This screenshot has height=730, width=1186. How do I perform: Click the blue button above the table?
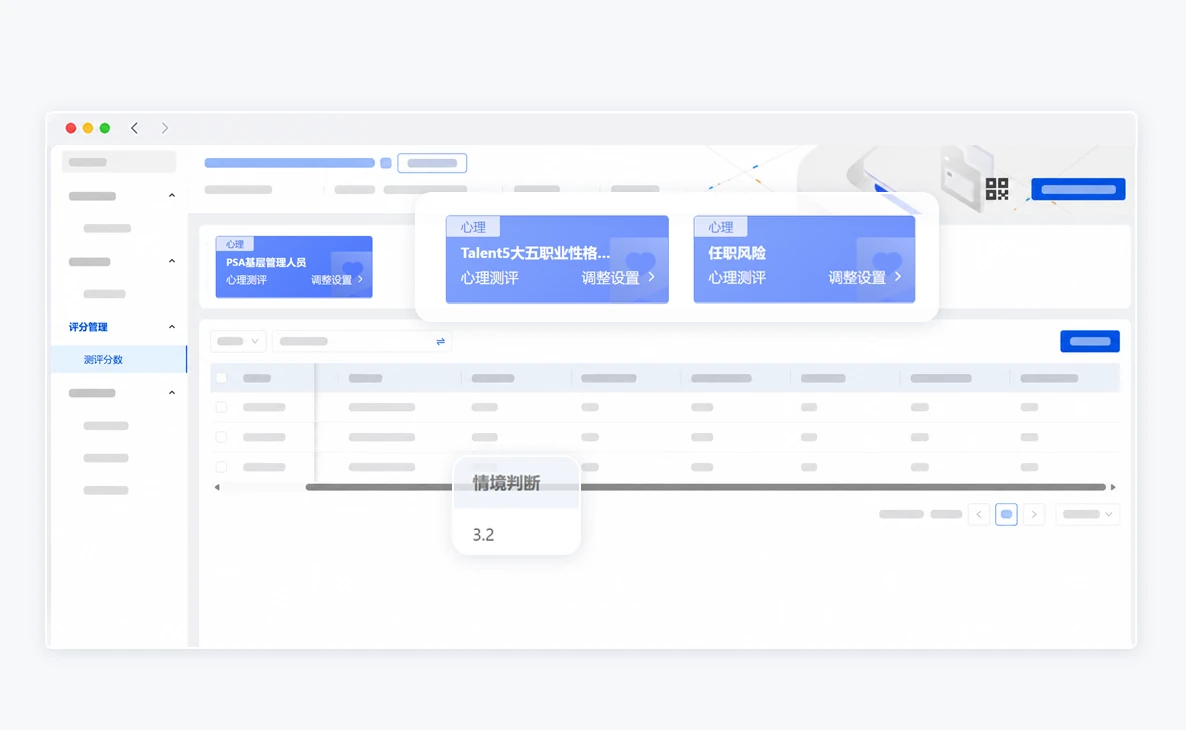(1090, 341)
